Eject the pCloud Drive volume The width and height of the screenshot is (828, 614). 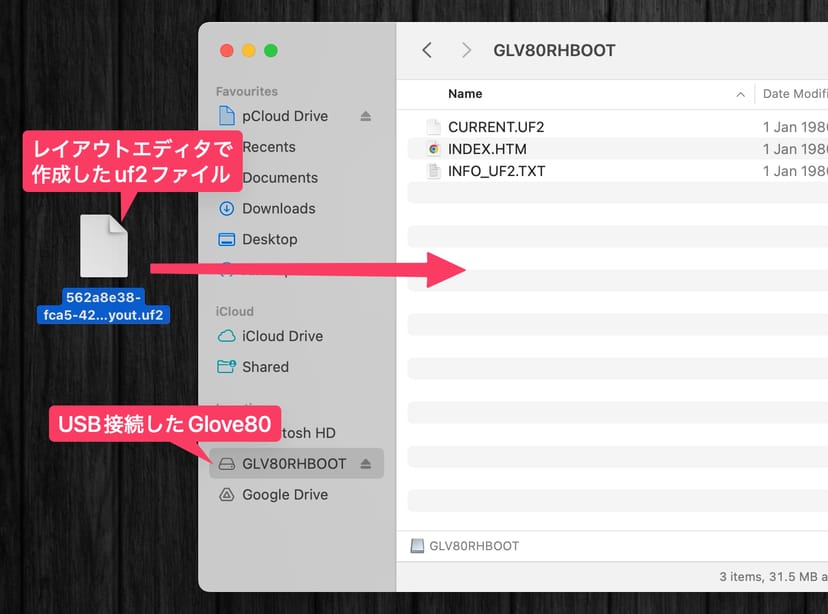tap(365, 116)
